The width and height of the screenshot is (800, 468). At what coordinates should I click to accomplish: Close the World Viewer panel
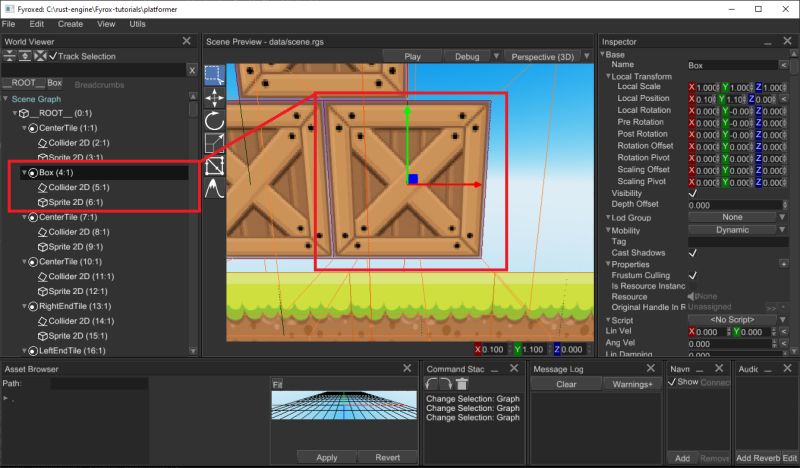187,41
